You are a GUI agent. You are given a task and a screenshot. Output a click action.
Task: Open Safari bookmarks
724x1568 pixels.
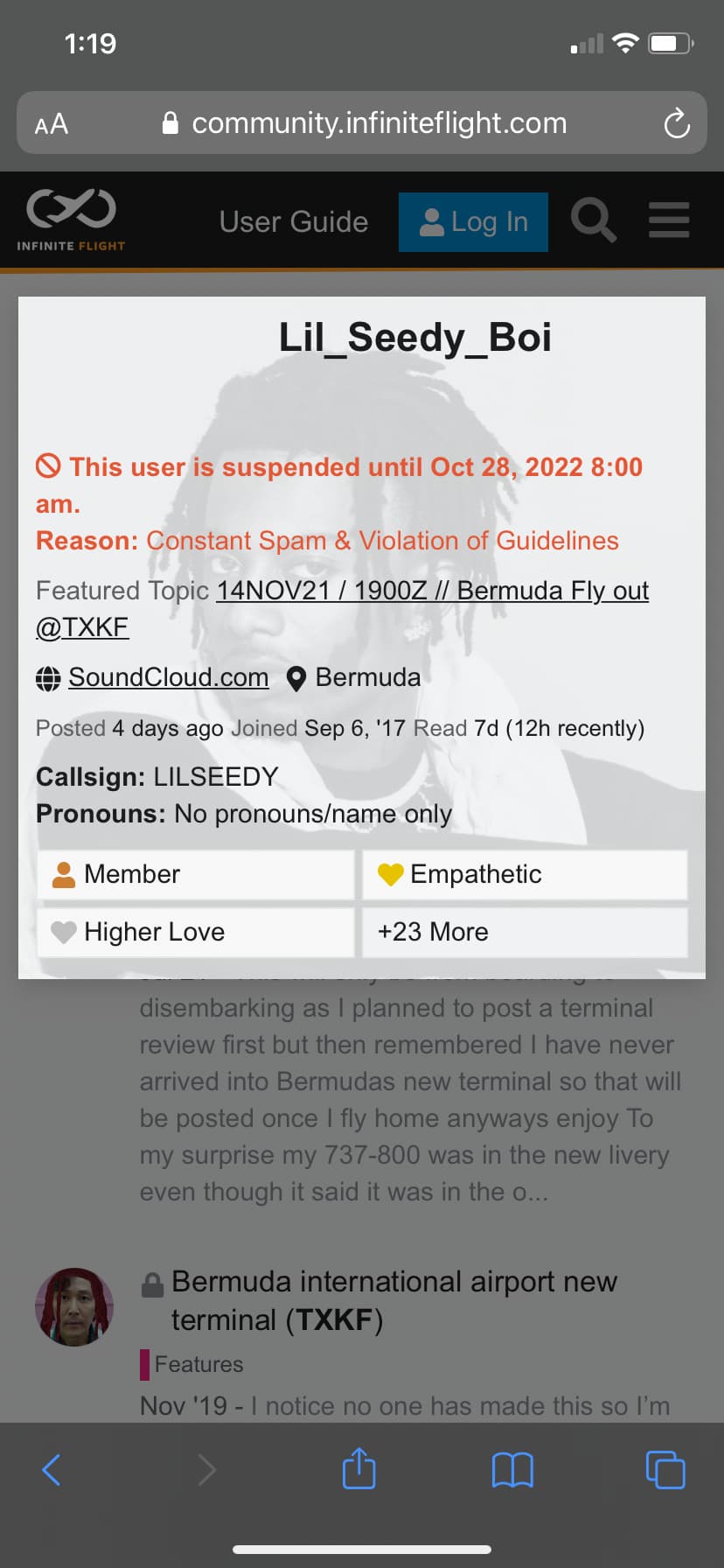pos(512,1470)
